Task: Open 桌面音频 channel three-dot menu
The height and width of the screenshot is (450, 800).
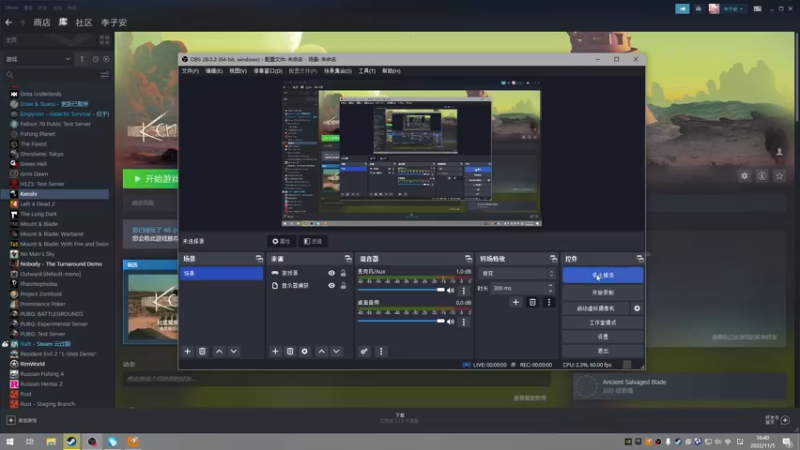Action: pyautogui.click(x=463, y=321)
